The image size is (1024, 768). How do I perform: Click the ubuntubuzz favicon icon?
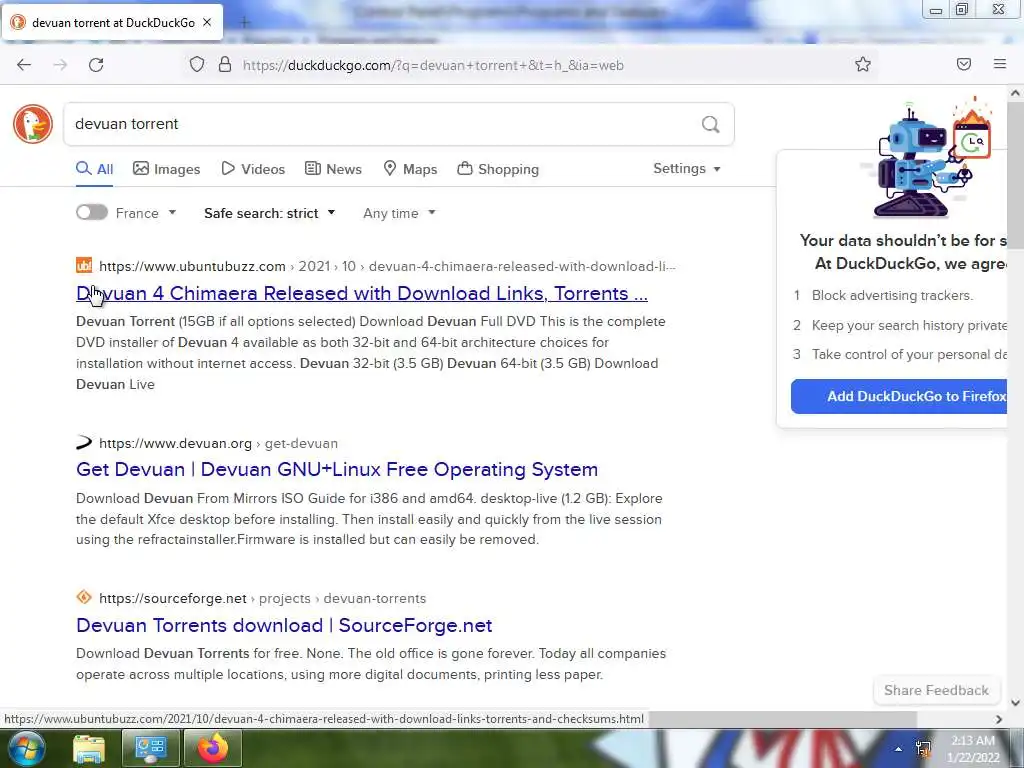[x=84, y=266]
